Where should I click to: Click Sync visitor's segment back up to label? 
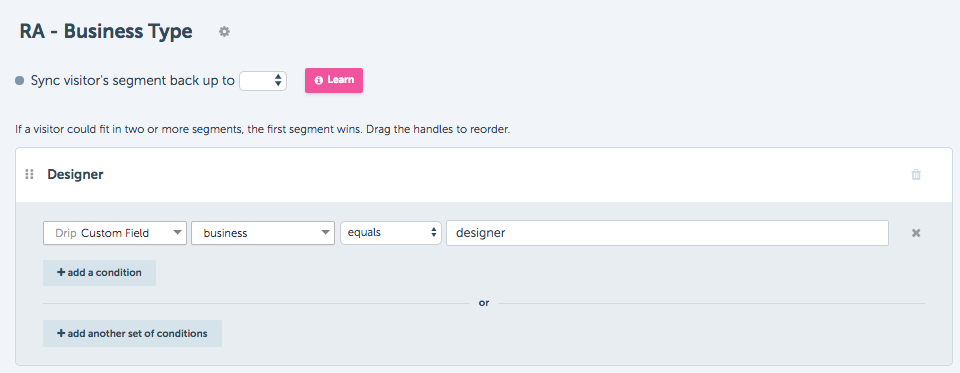pos(133,81)
